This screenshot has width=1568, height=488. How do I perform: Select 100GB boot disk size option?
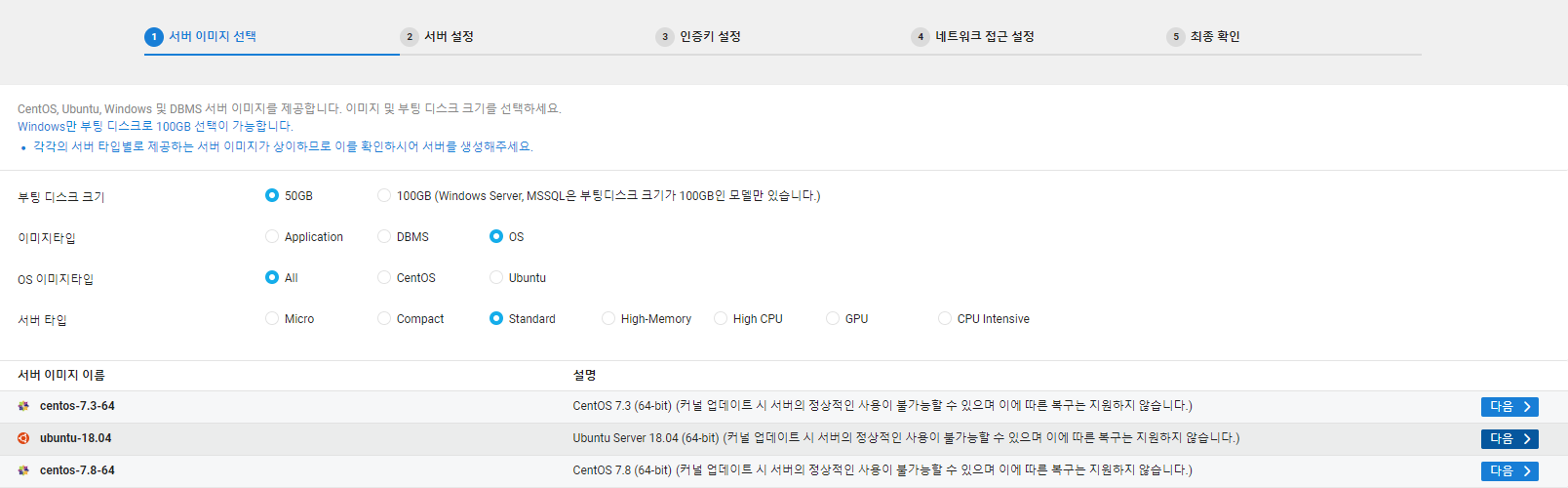point(384,195)
